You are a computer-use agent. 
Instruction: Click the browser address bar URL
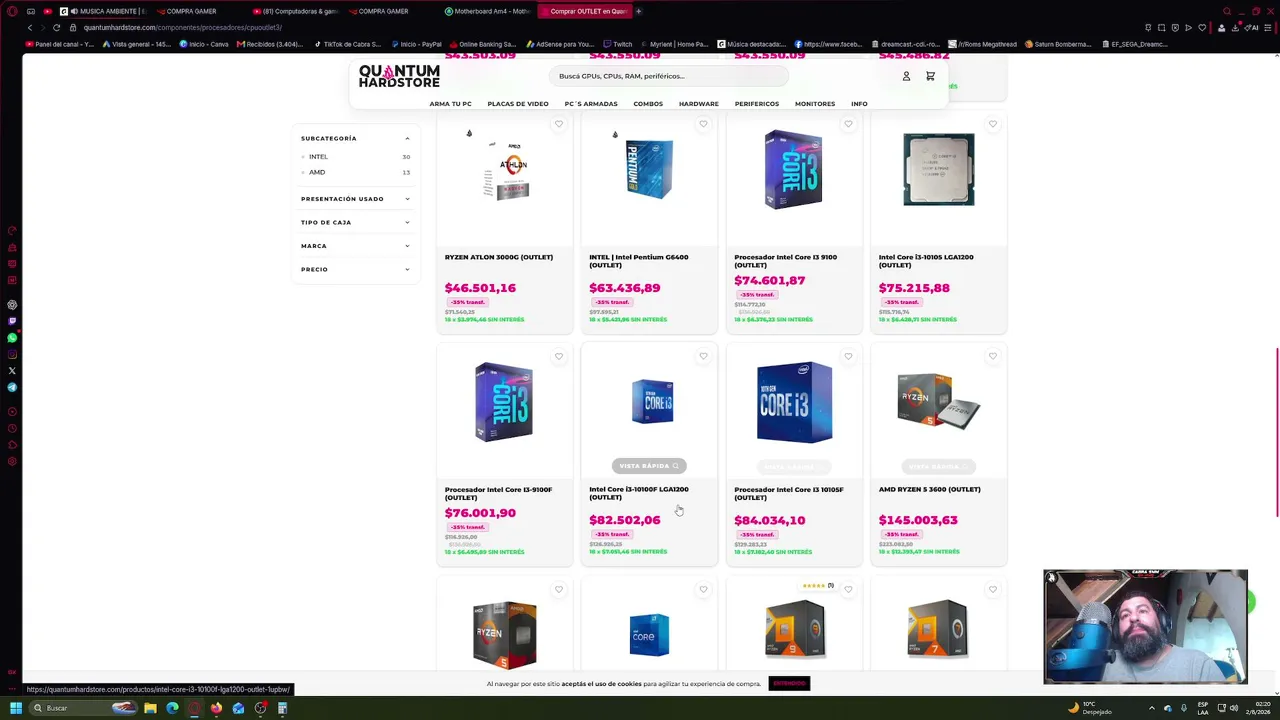coord(183,27)
